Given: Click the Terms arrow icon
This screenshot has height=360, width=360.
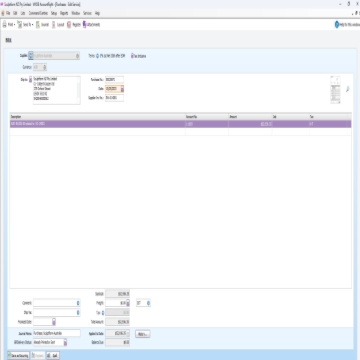Looking at the screenshot, I should [x=97, y=56].
